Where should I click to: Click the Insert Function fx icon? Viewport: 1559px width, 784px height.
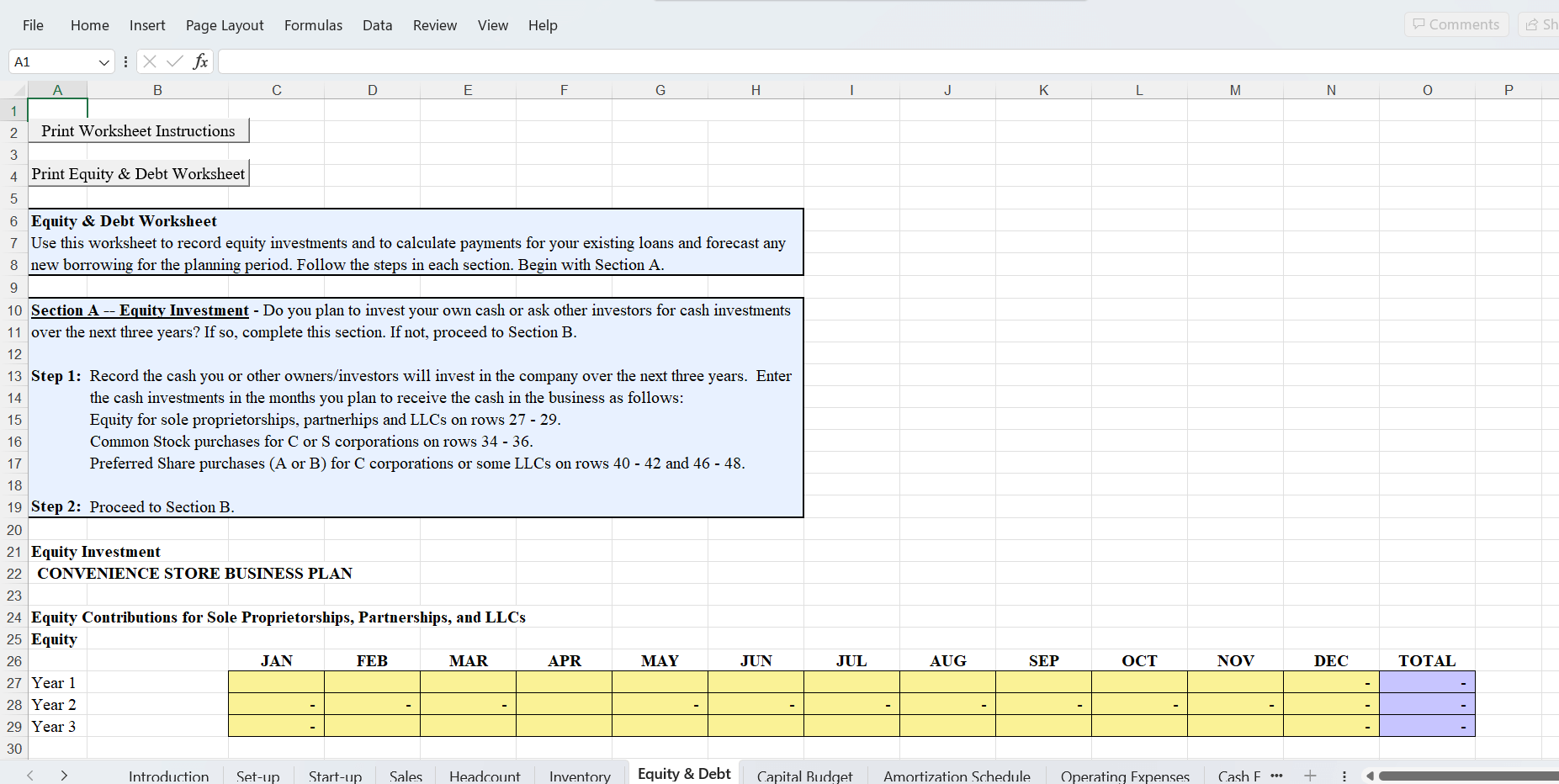click(x=200, y=61)
